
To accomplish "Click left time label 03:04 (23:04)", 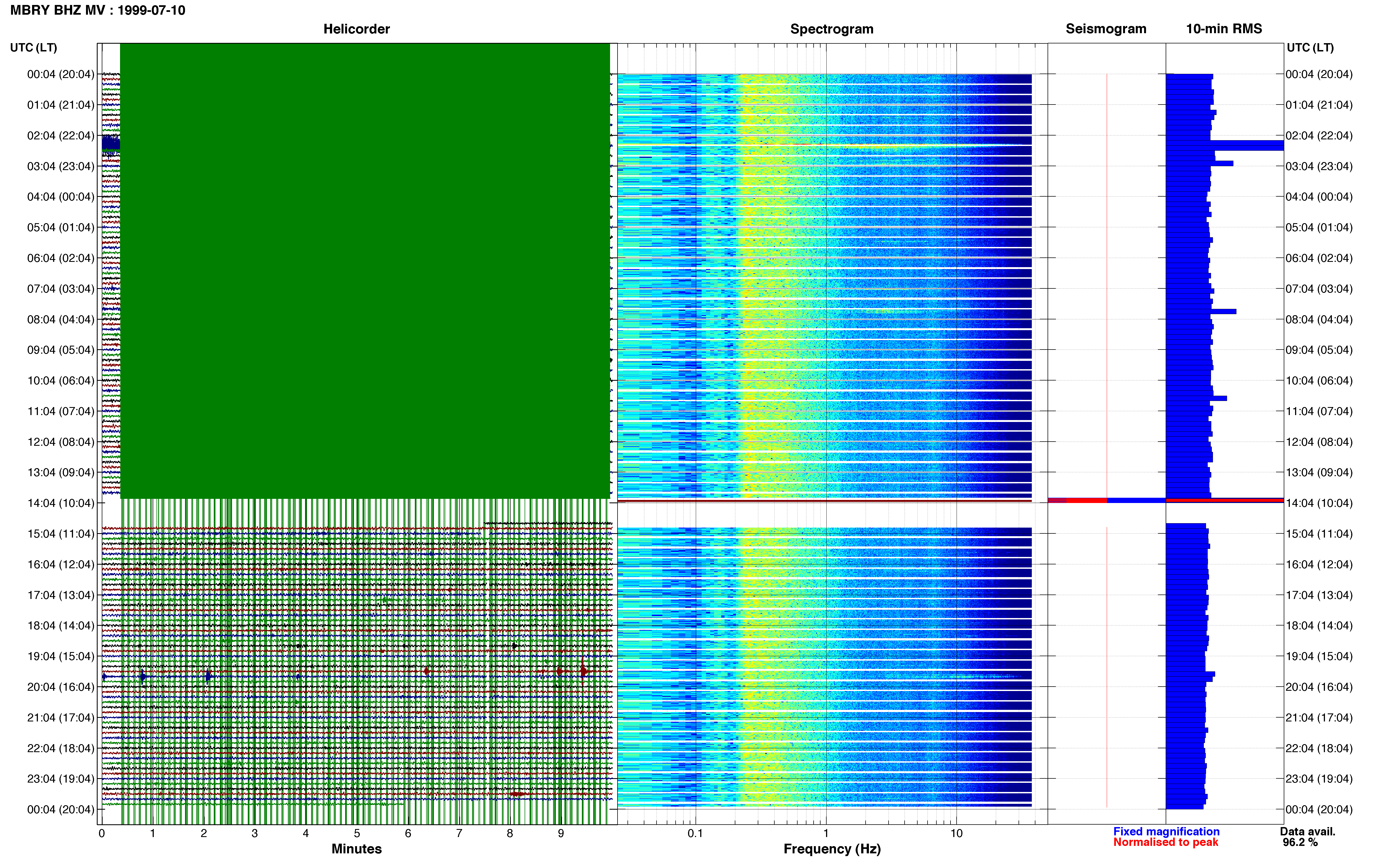I will coord(61,166).
